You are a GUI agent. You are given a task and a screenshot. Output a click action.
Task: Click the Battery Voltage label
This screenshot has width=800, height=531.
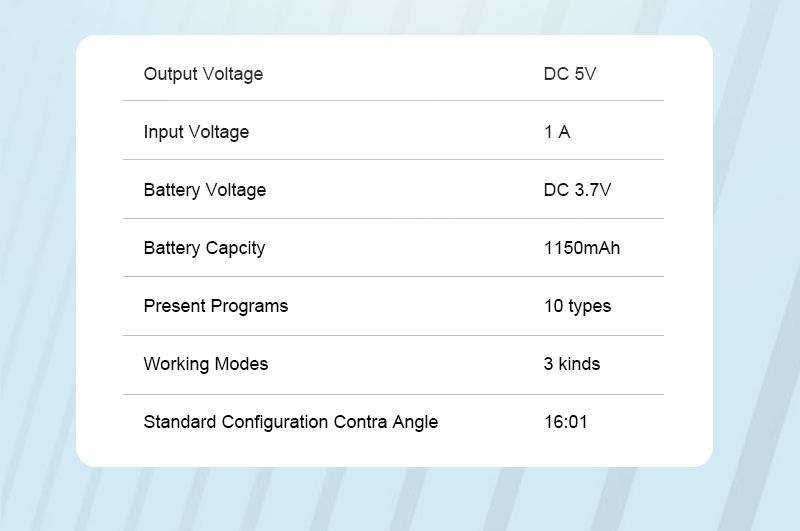tap(205, 190)
